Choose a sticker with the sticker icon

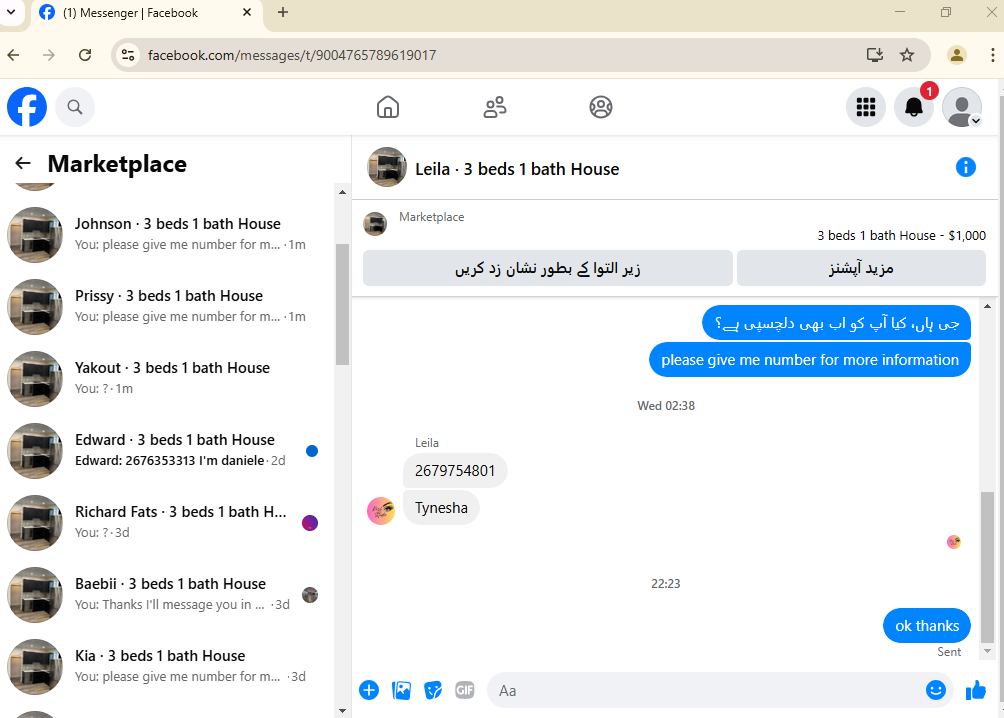[433, 690]
